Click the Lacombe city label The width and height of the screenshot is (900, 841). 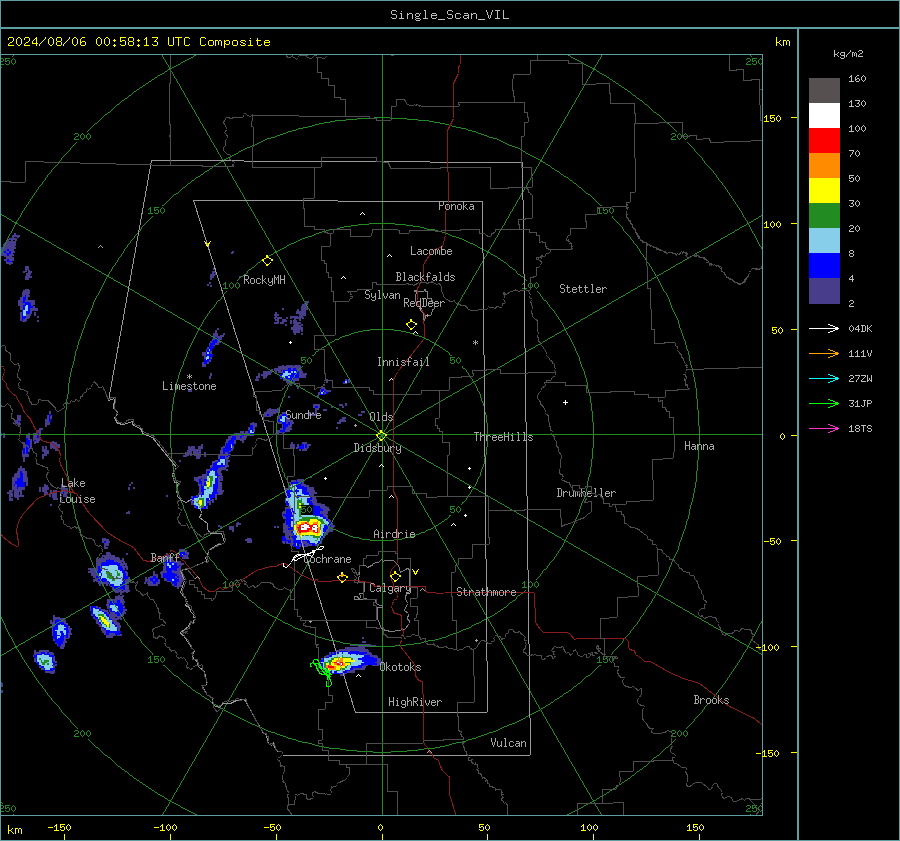[431, 251]
